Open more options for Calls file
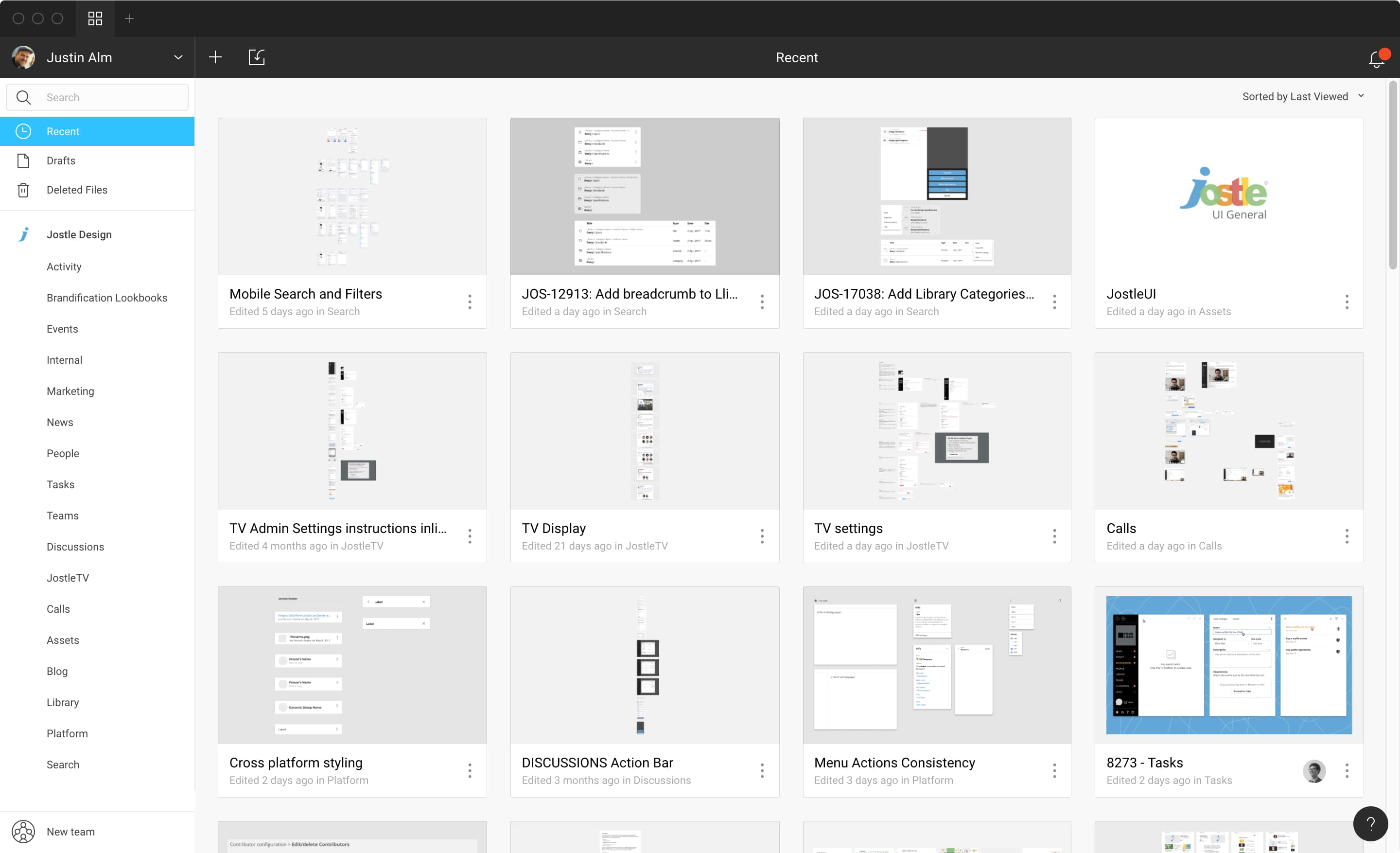The height and width of the screenshot is (853, 1400). click(x=1347, y=536)
